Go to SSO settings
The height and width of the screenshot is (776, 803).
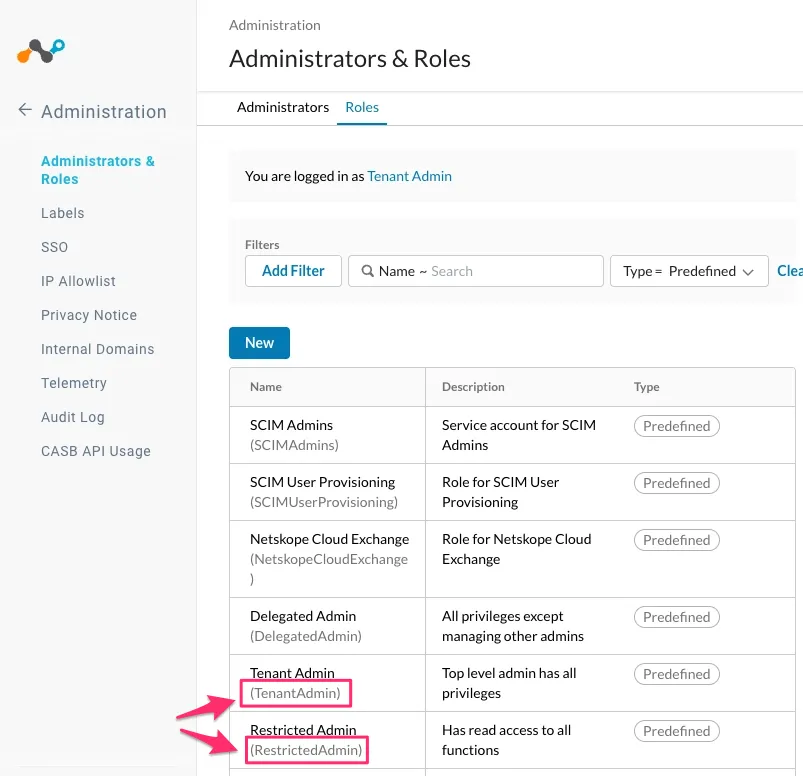55,247
